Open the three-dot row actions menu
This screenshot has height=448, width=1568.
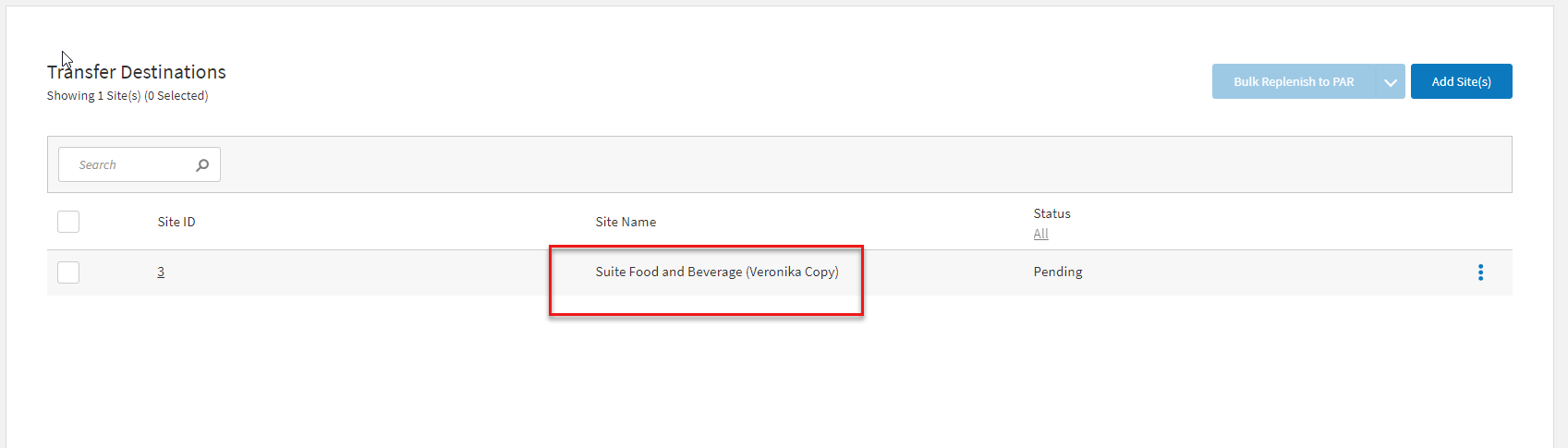pyautogui.click(x=1480, y=272)
